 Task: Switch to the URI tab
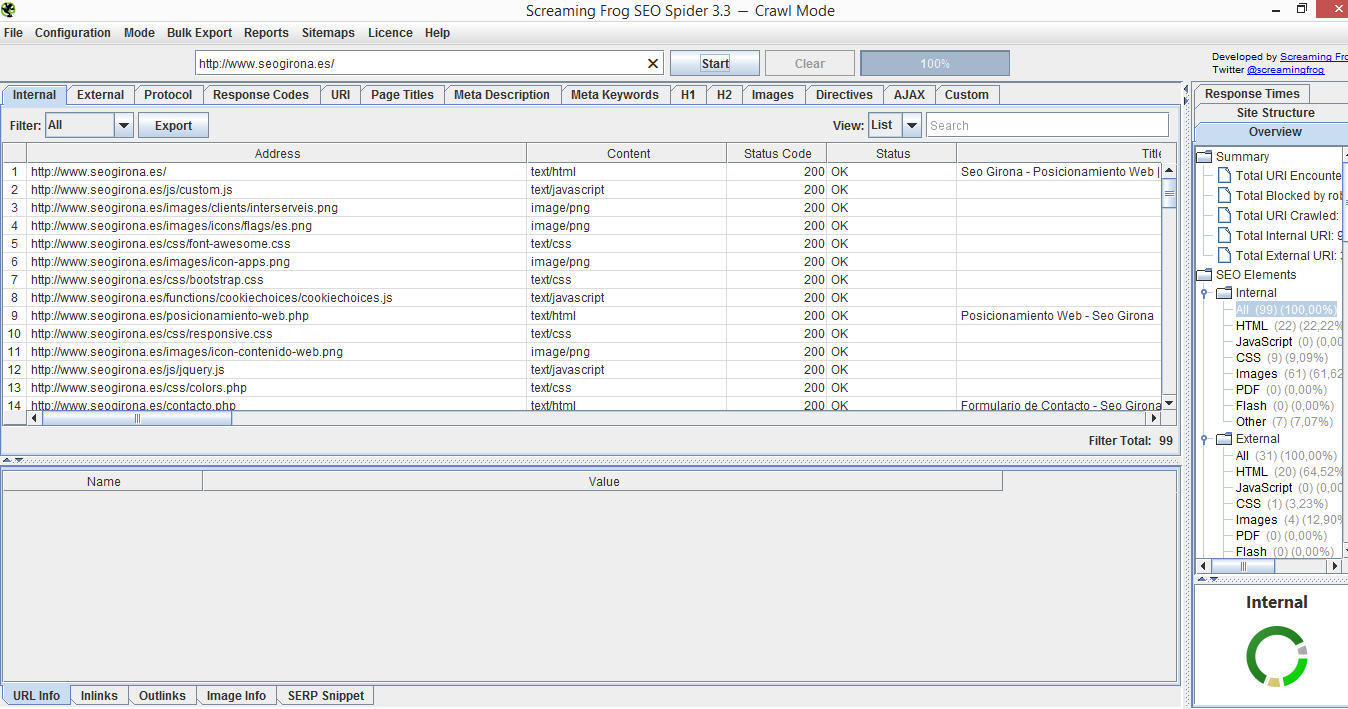[x=341, y=95]
